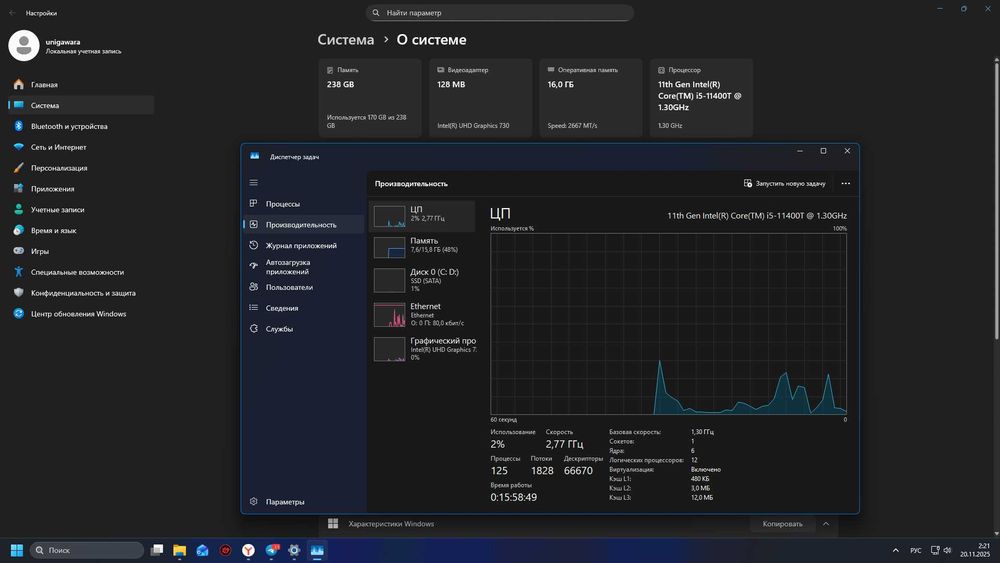The height and width of the screenshot is (563, 1000).
Task: Click the Память storage card in Settings
Action: (370, 98)
